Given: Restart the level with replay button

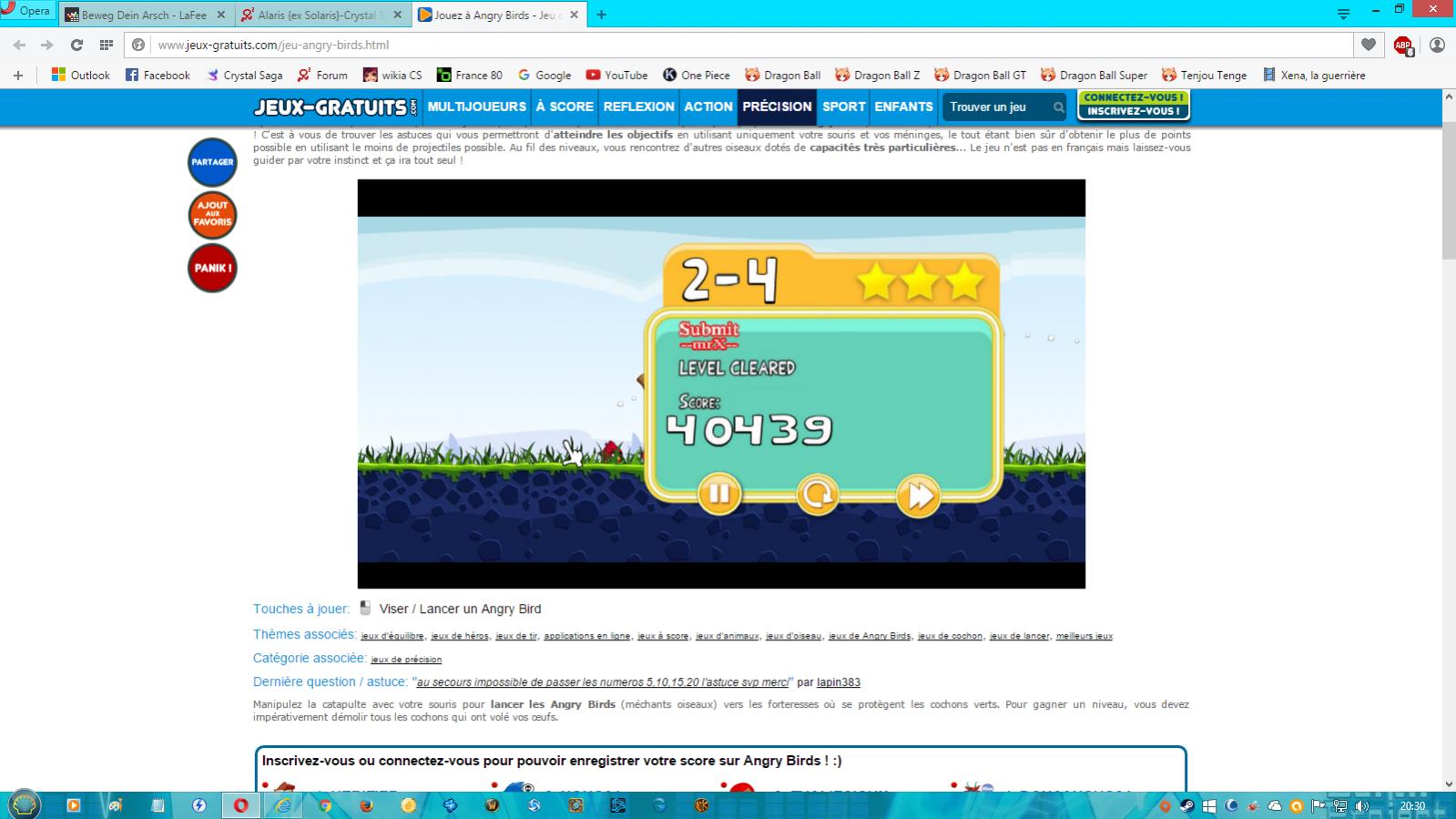Looking at the screenshot, I should click(x=817, y=495).
